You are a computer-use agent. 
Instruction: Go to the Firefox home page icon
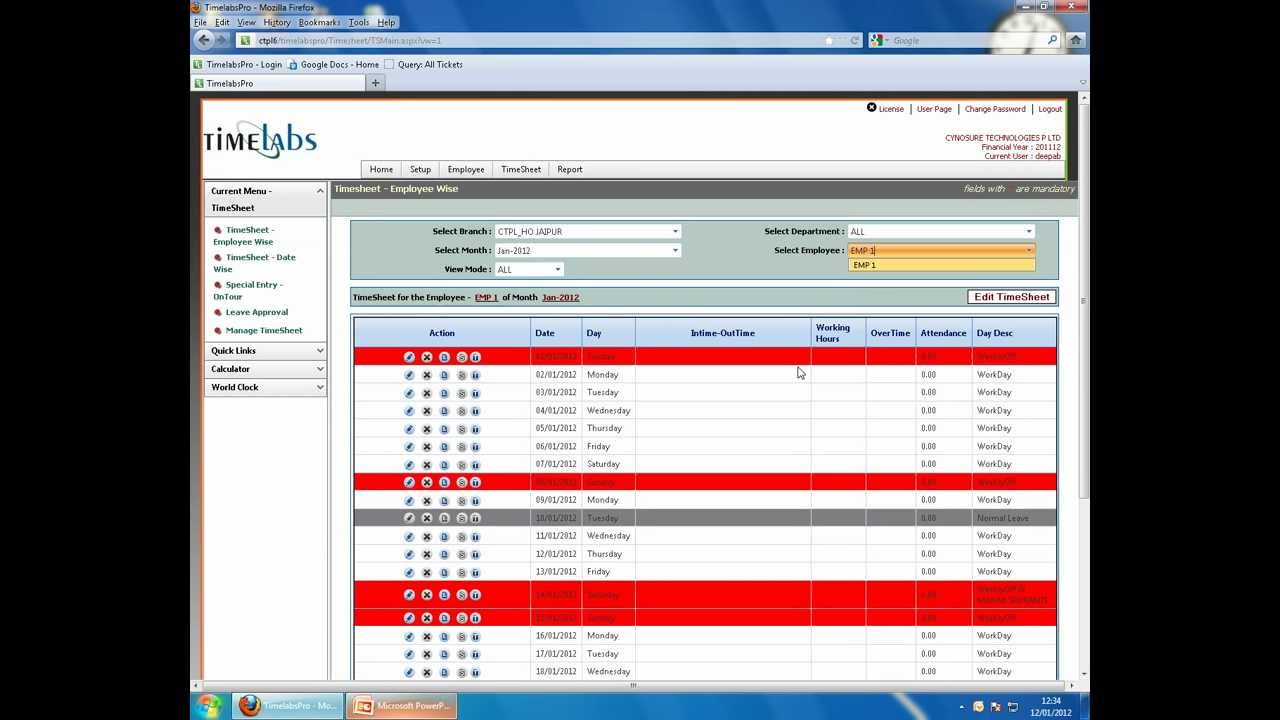(x=1075, y=40)
